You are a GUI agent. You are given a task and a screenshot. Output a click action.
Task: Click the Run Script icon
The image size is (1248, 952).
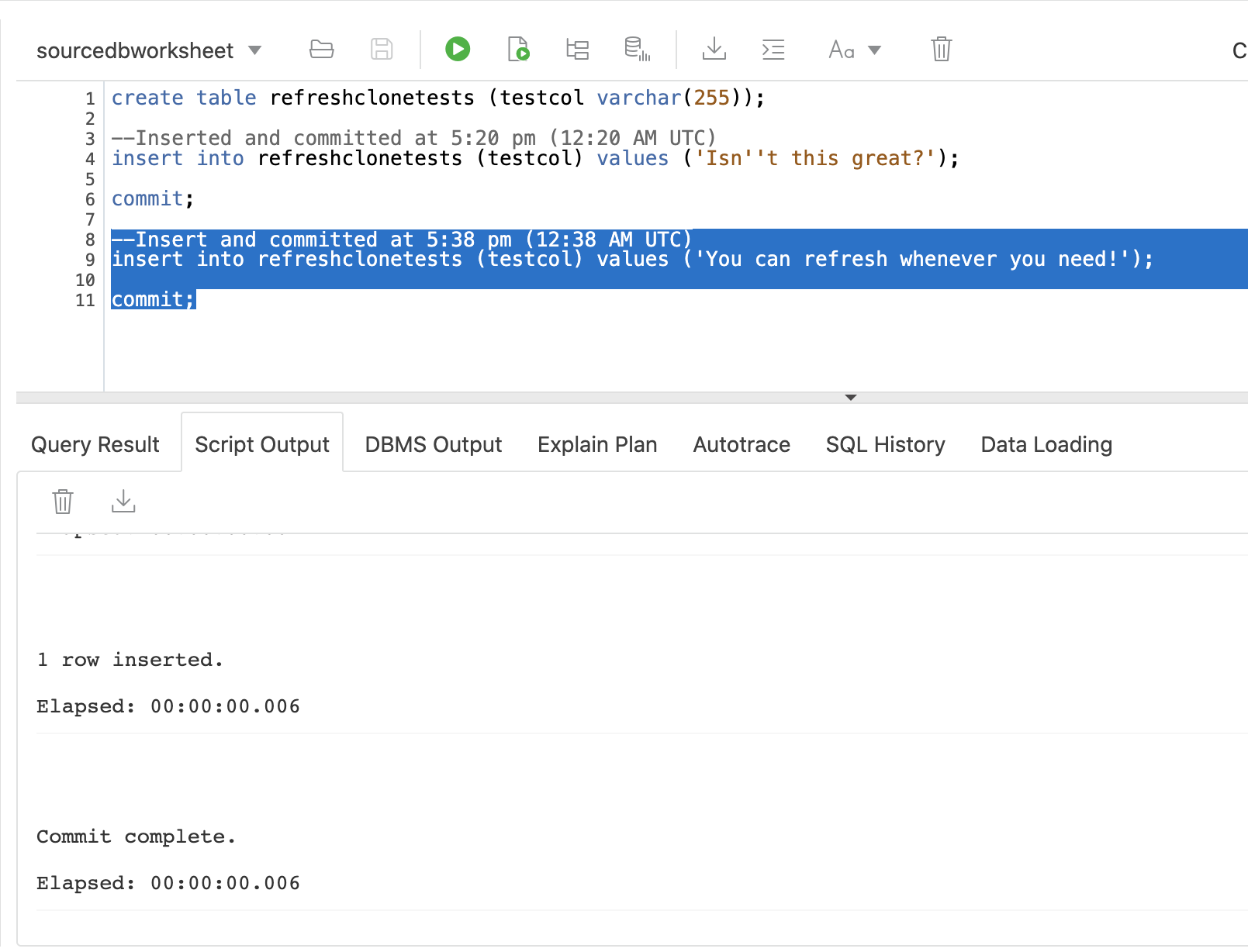[x=518, y=50]
